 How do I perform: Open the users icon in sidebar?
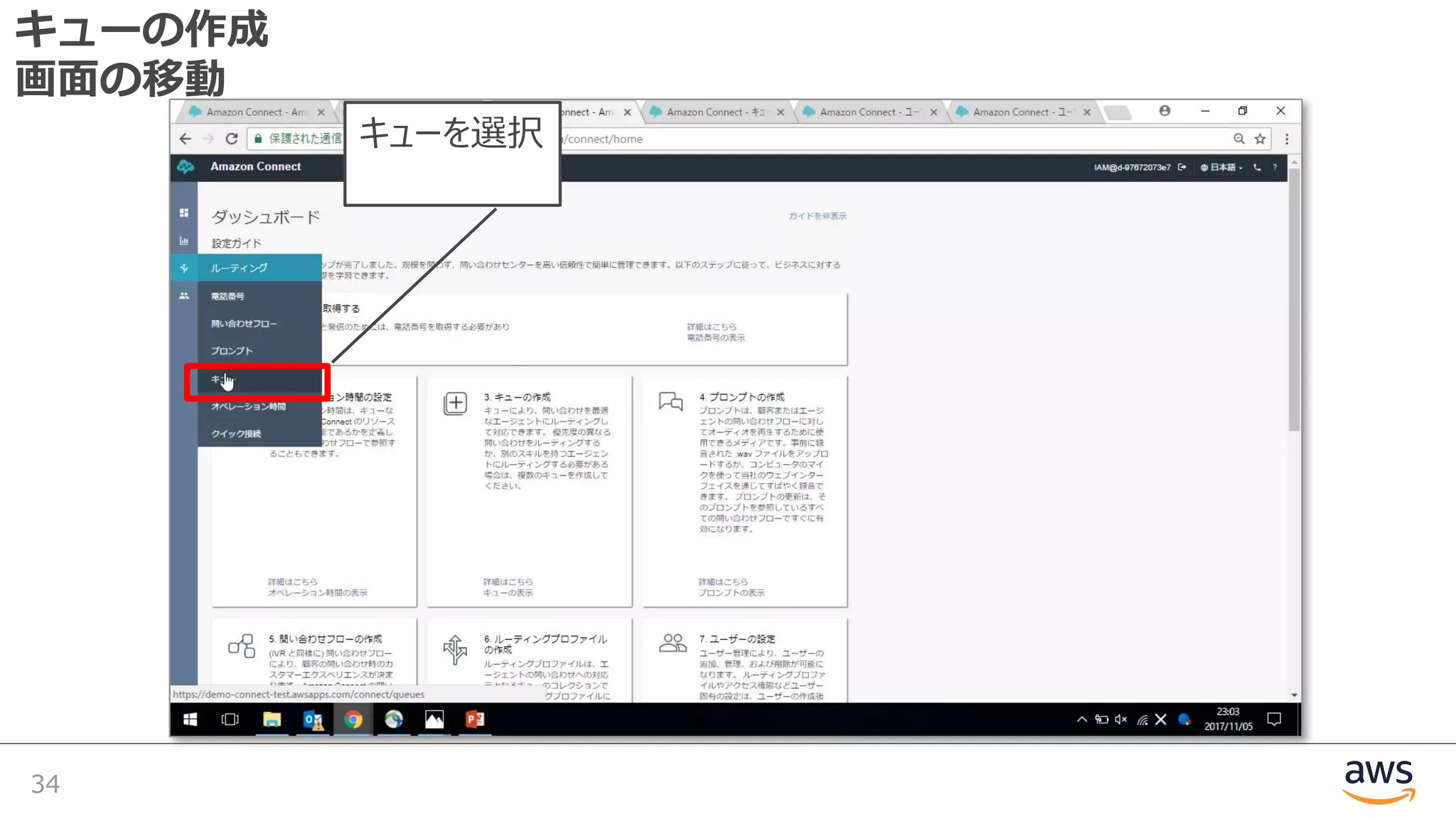(184, 296)
